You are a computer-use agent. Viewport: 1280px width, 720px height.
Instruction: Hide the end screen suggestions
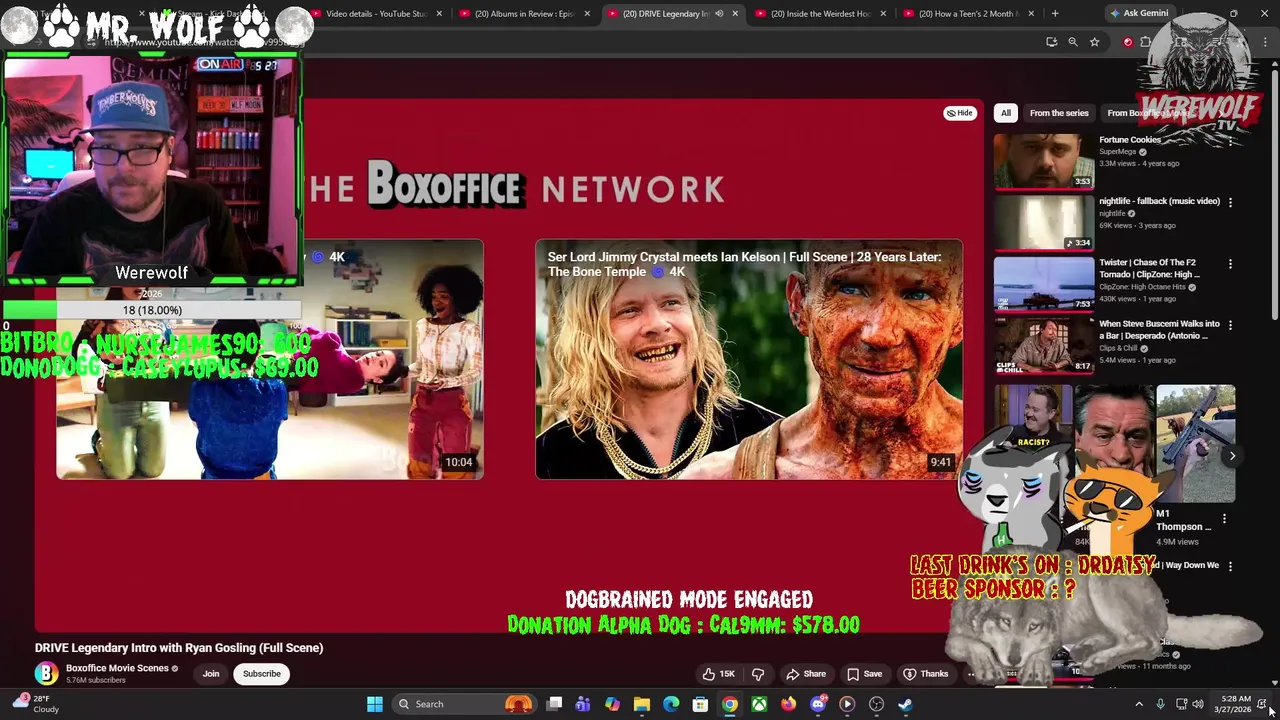959,113
